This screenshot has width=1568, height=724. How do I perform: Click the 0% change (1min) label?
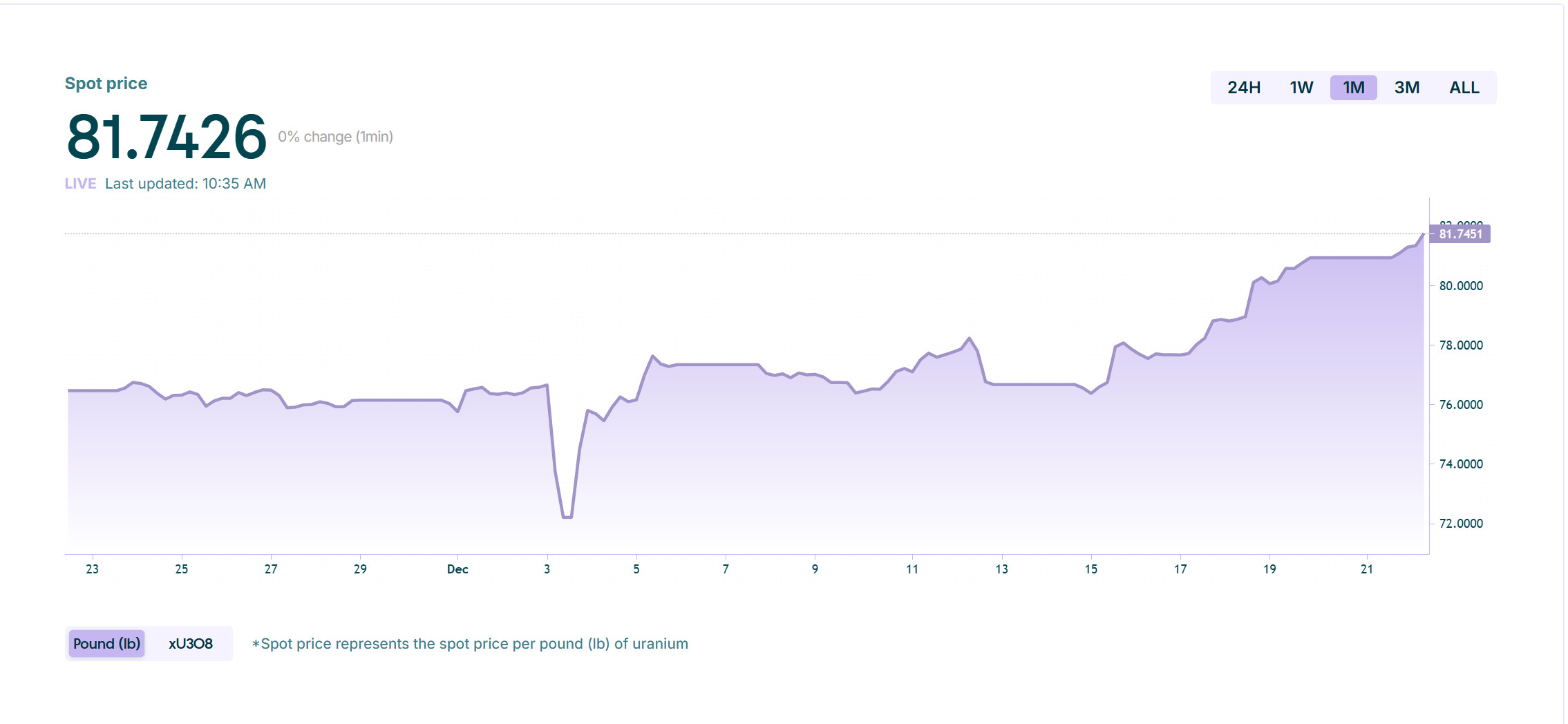[x=335, y=137]
